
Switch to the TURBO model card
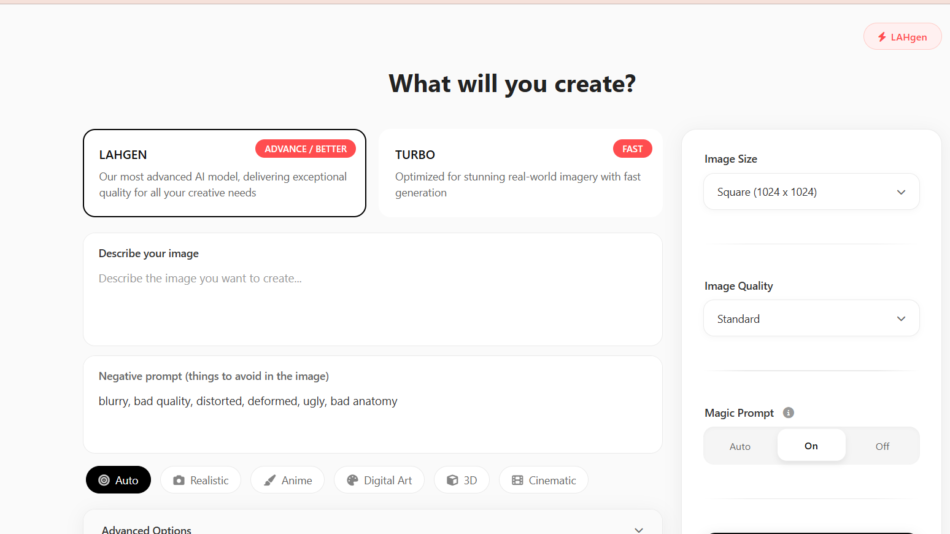[520, 173]
